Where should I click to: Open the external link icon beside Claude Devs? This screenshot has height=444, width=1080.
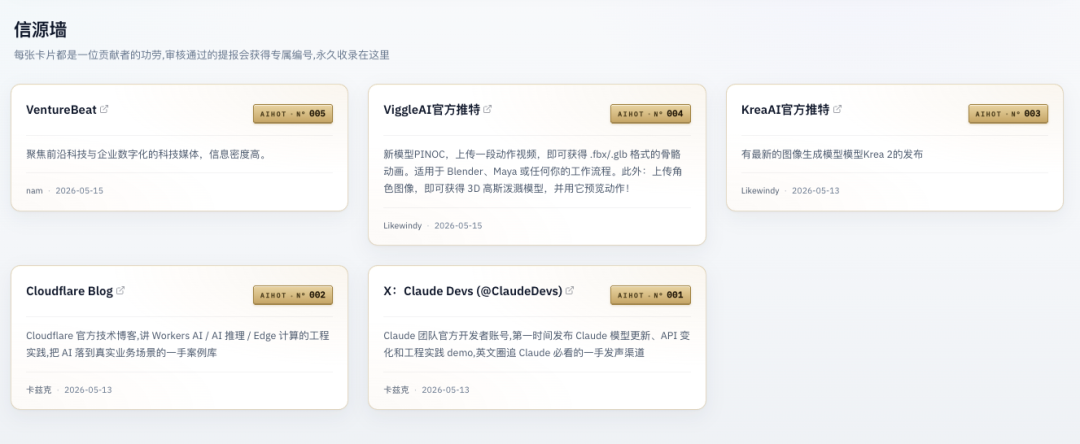(x=570, y=290)
